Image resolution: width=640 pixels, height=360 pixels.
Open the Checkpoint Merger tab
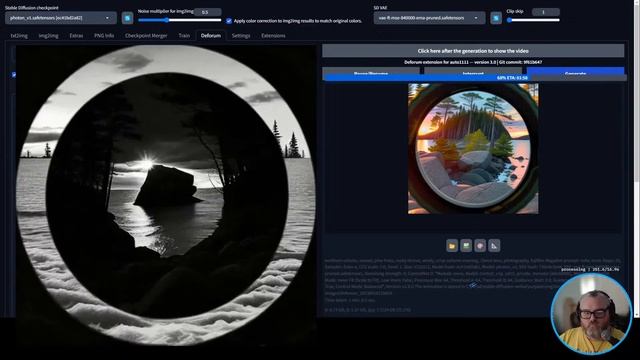pyautogui.click(x=146, y=36)
